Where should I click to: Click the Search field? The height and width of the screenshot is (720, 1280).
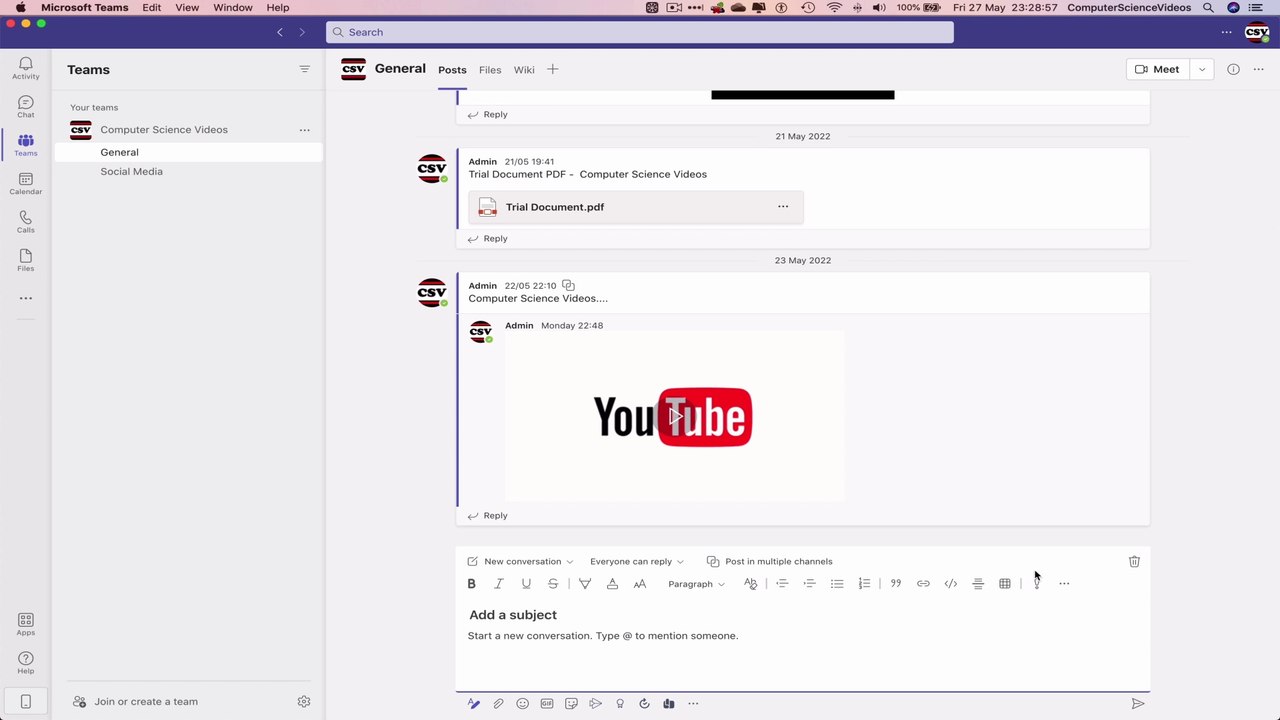(x=640, y=32)
